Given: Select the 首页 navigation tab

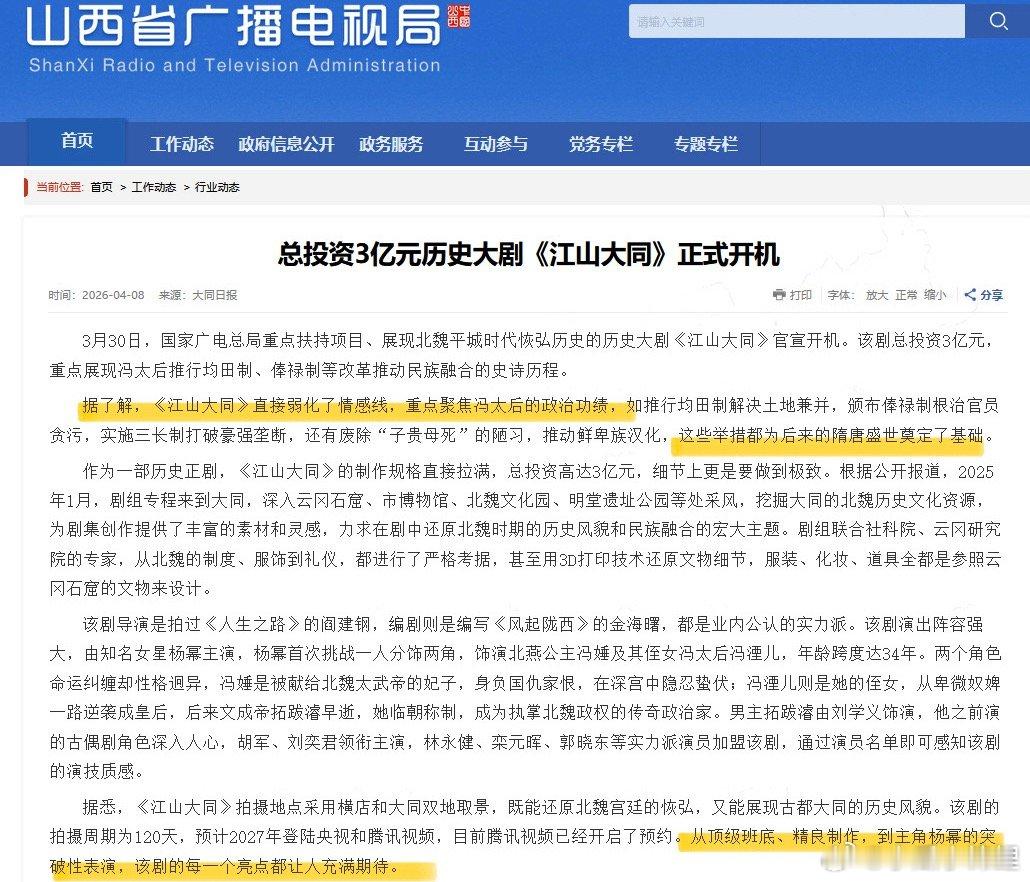Looking at the screenshot, I should click(x=75, y=142).
